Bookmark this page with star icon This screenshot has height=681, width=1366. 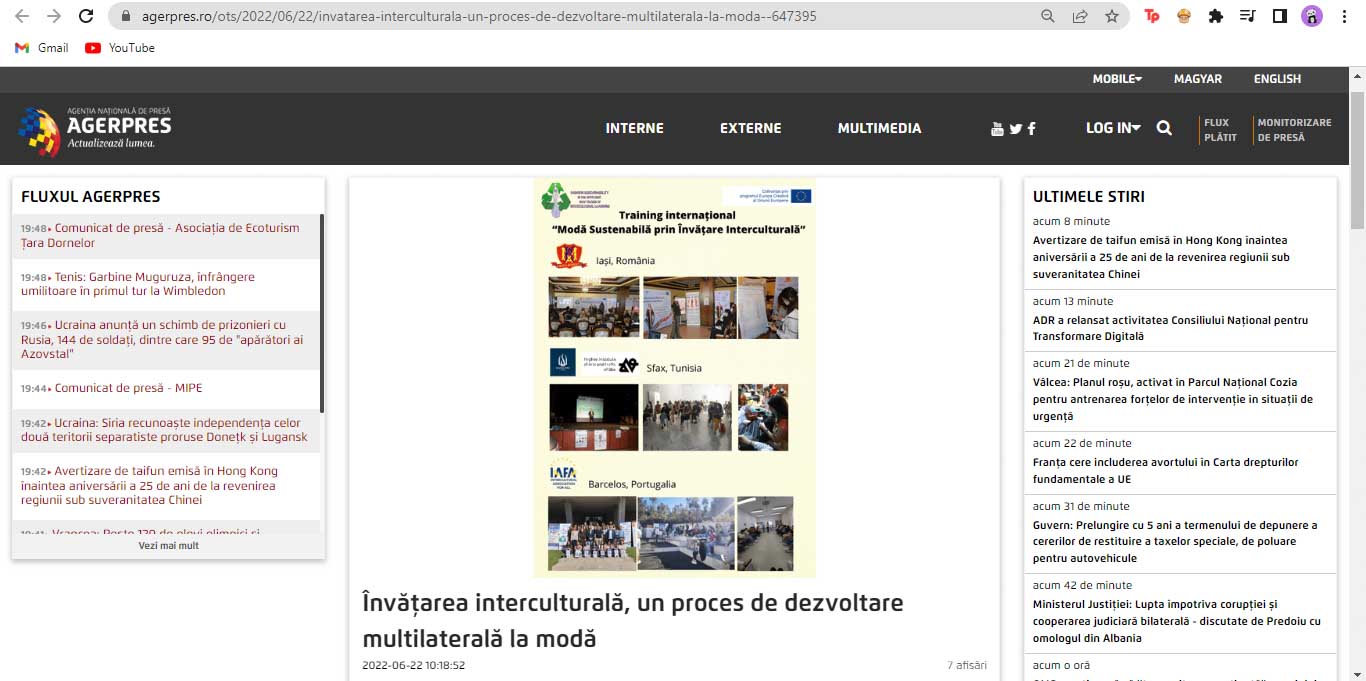click(1112, 16)
